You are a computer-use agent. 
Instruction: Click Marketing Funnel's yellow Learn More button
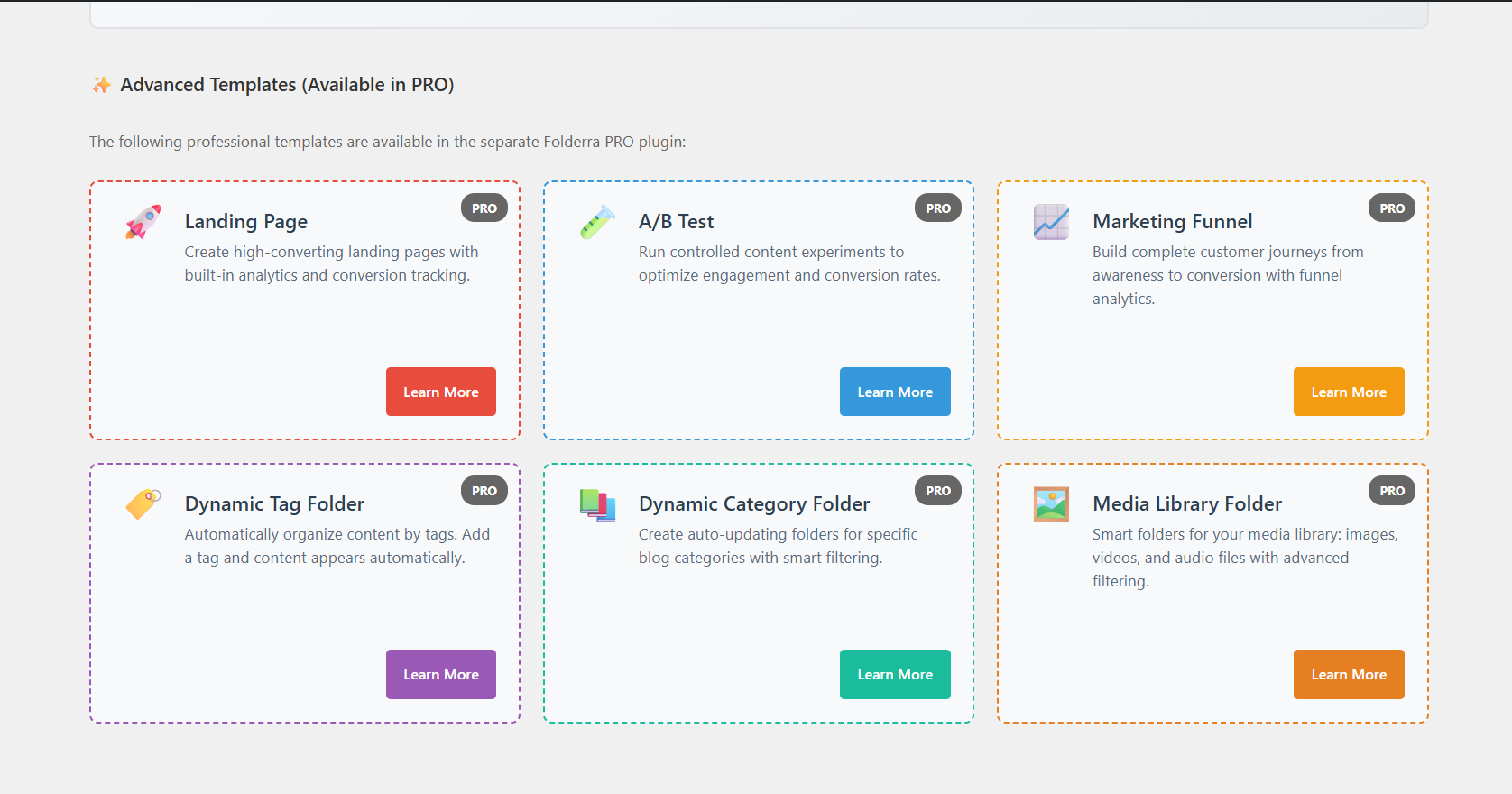[x=1349, y=392]
